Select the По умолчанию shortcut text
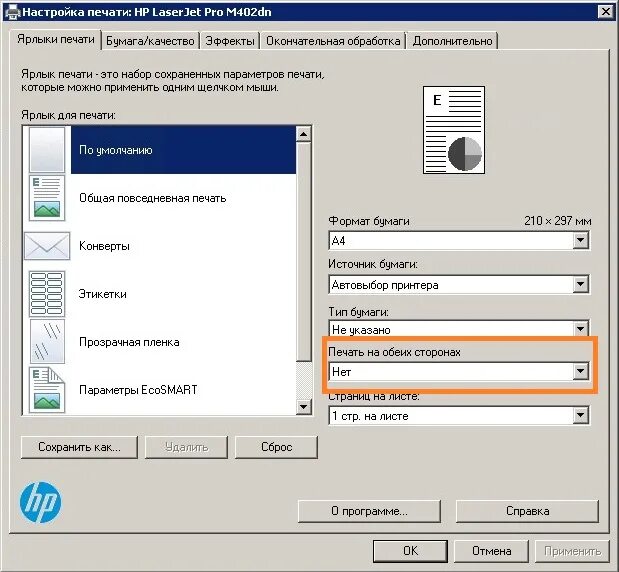 [116, 150]
